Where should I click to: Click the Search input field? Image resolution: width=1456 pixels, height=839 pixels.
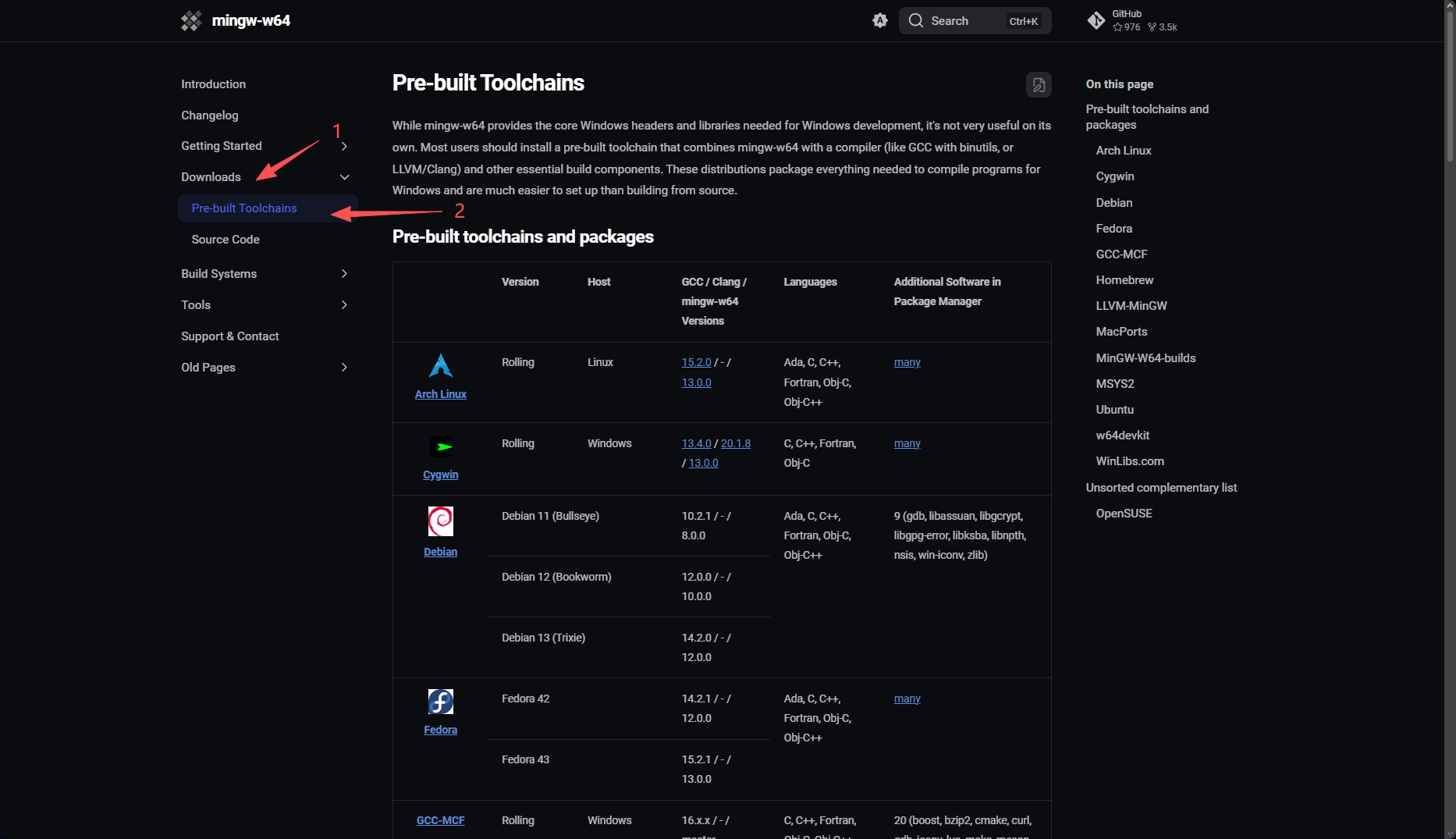pyautogui.click(x=975, y=21)
